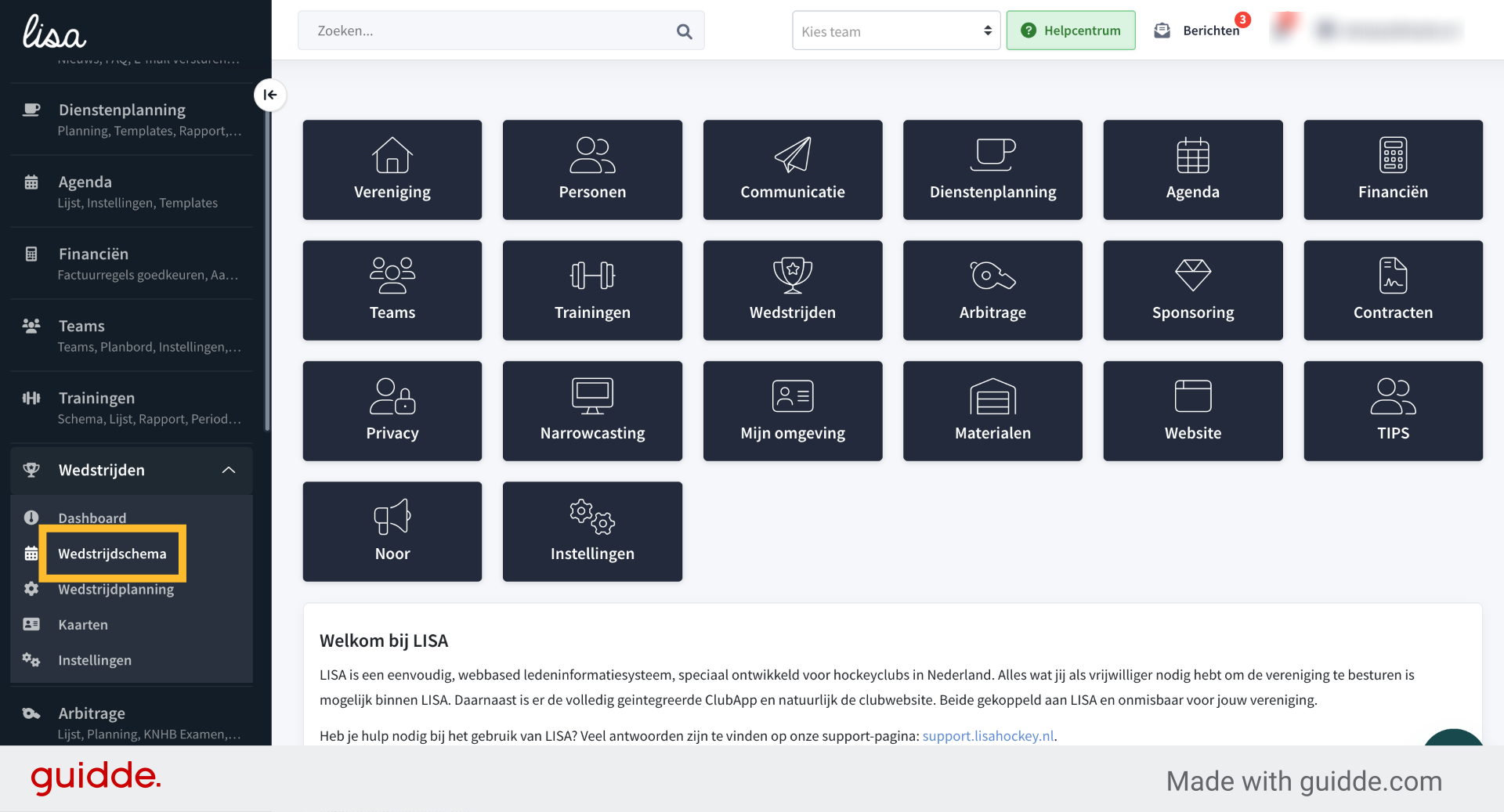This screenshot has height=812, width=1504.
Task: Open the Vereniging tile
Action: (392, 169)
